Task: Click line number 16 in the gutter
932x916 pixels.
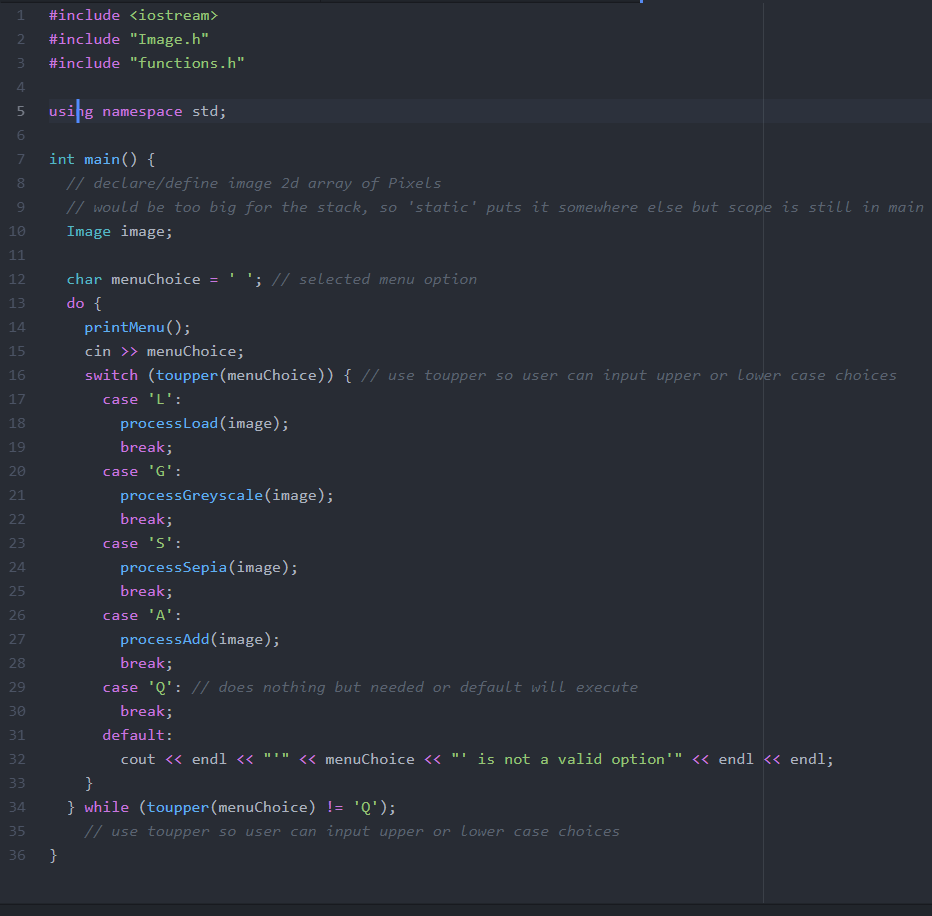Action: tap(17, 374)
